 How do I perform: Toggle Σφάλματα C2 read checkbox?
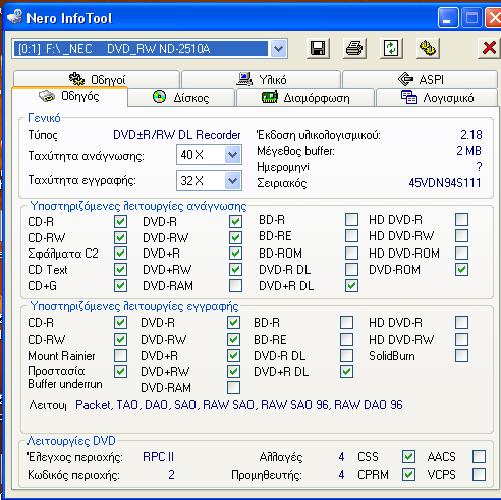(120, 253)
